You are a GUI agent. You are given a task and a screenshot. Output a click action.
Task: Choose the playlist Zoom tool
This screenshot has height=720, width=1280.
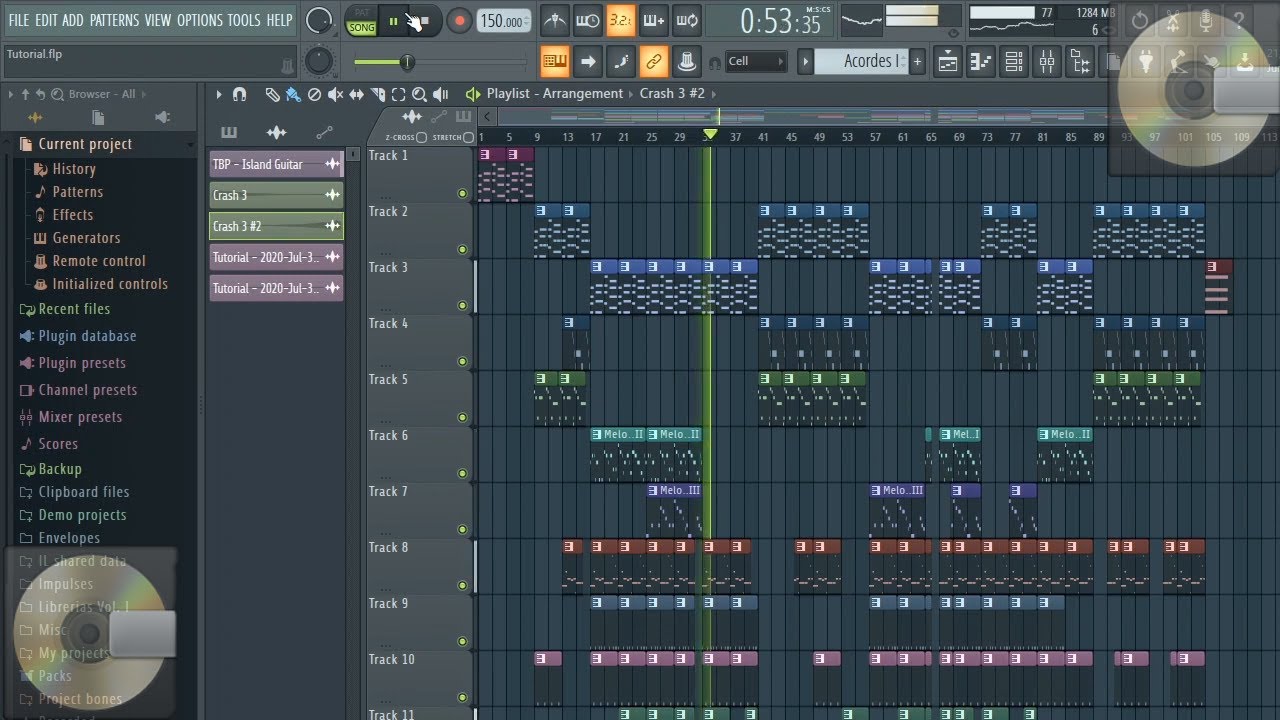420,94
